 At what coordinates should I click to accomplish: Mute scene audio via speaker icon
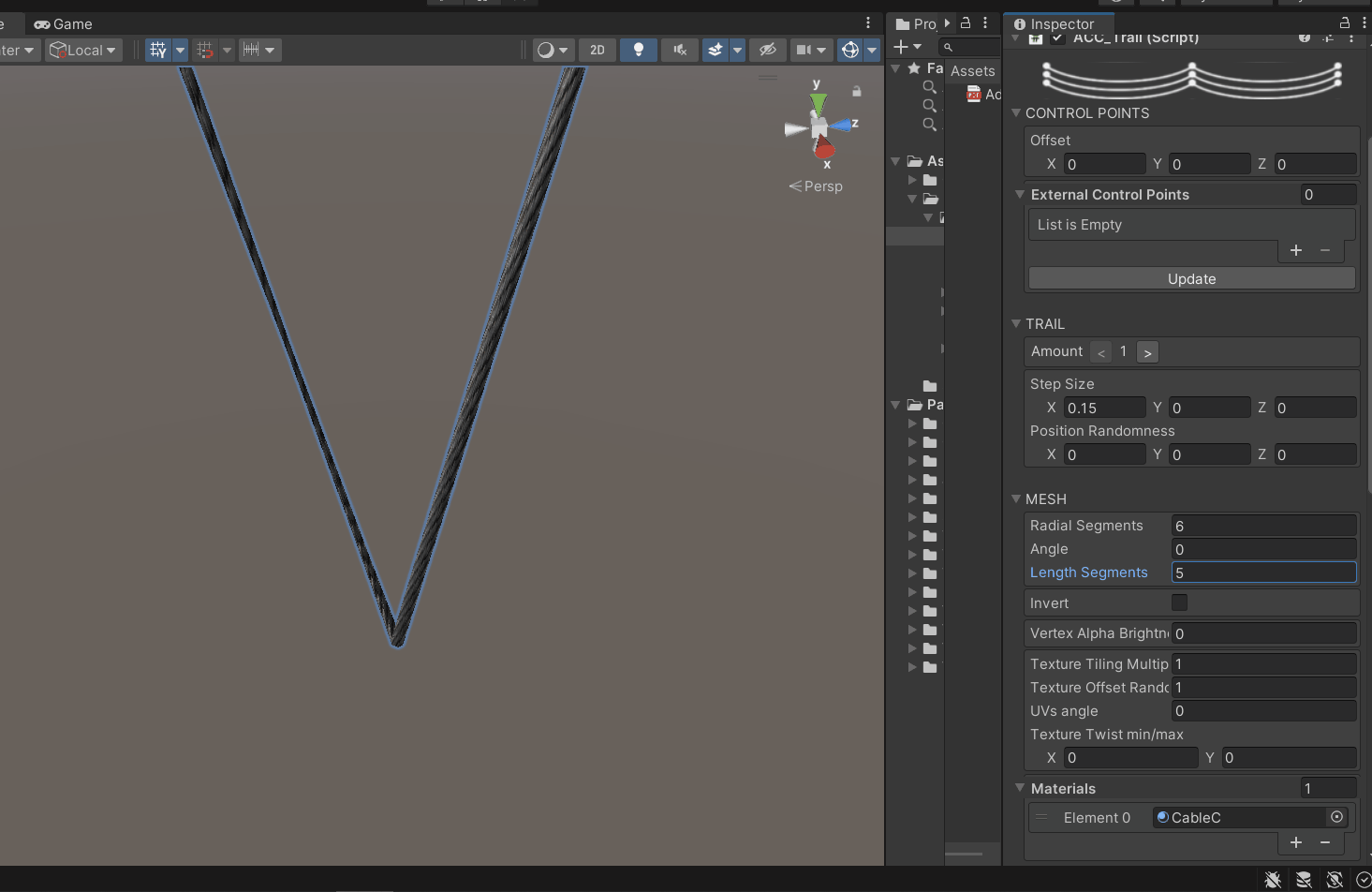tap(680, 51)
